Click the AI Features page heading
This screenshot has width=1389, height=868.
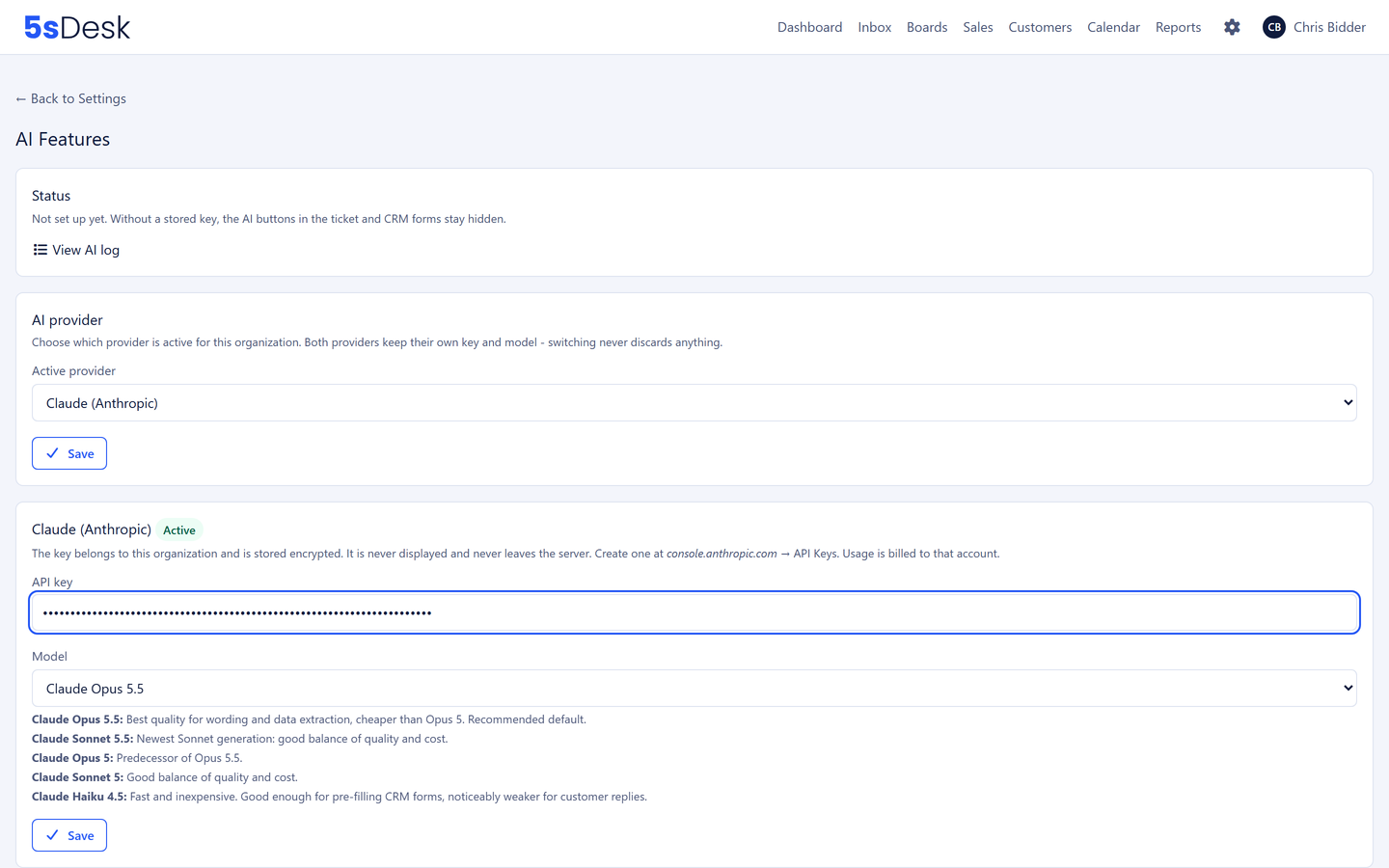(63, 139)
